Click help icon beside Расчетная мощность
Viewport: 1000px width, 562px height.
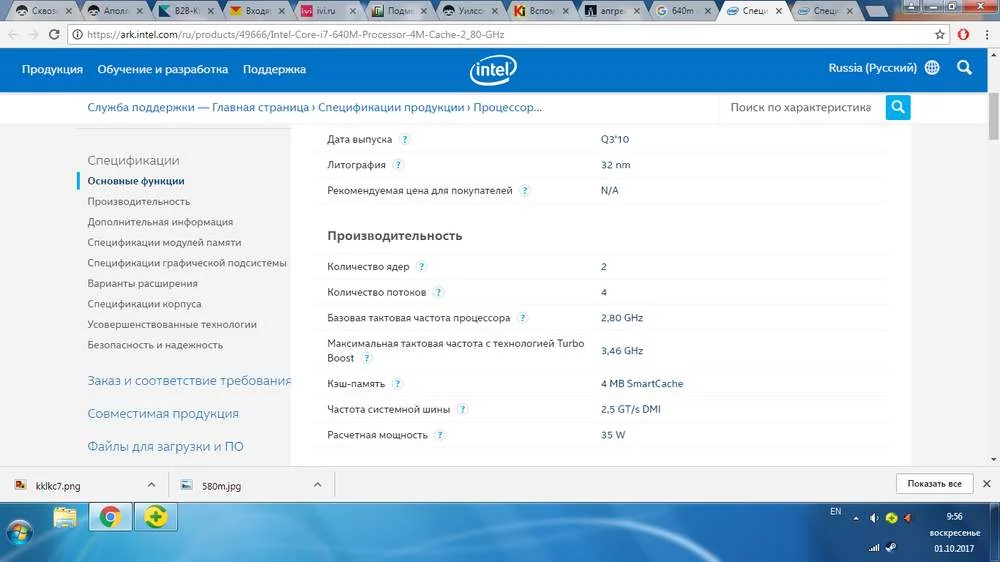pos(440,435)
